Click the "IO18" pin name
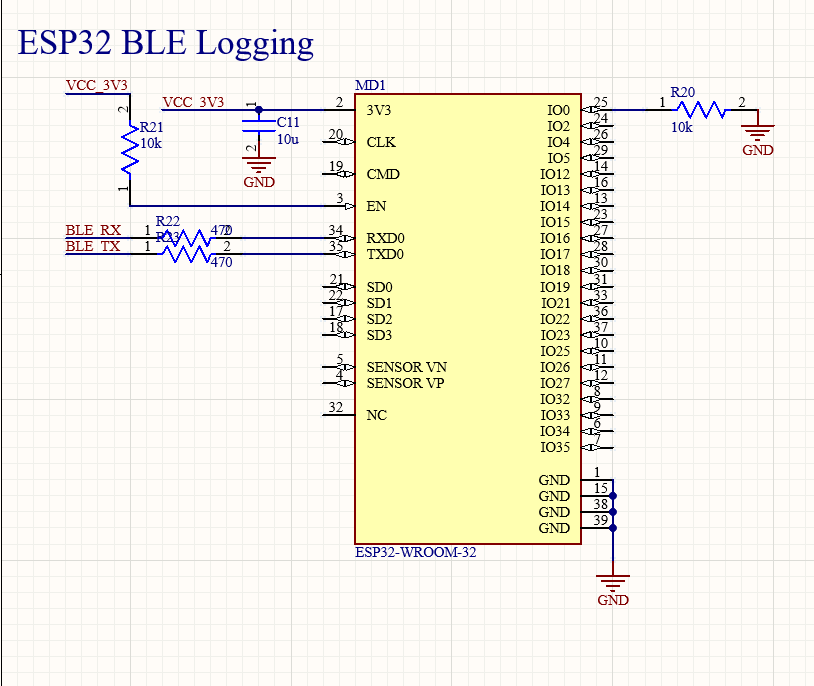 click(555, 271)
